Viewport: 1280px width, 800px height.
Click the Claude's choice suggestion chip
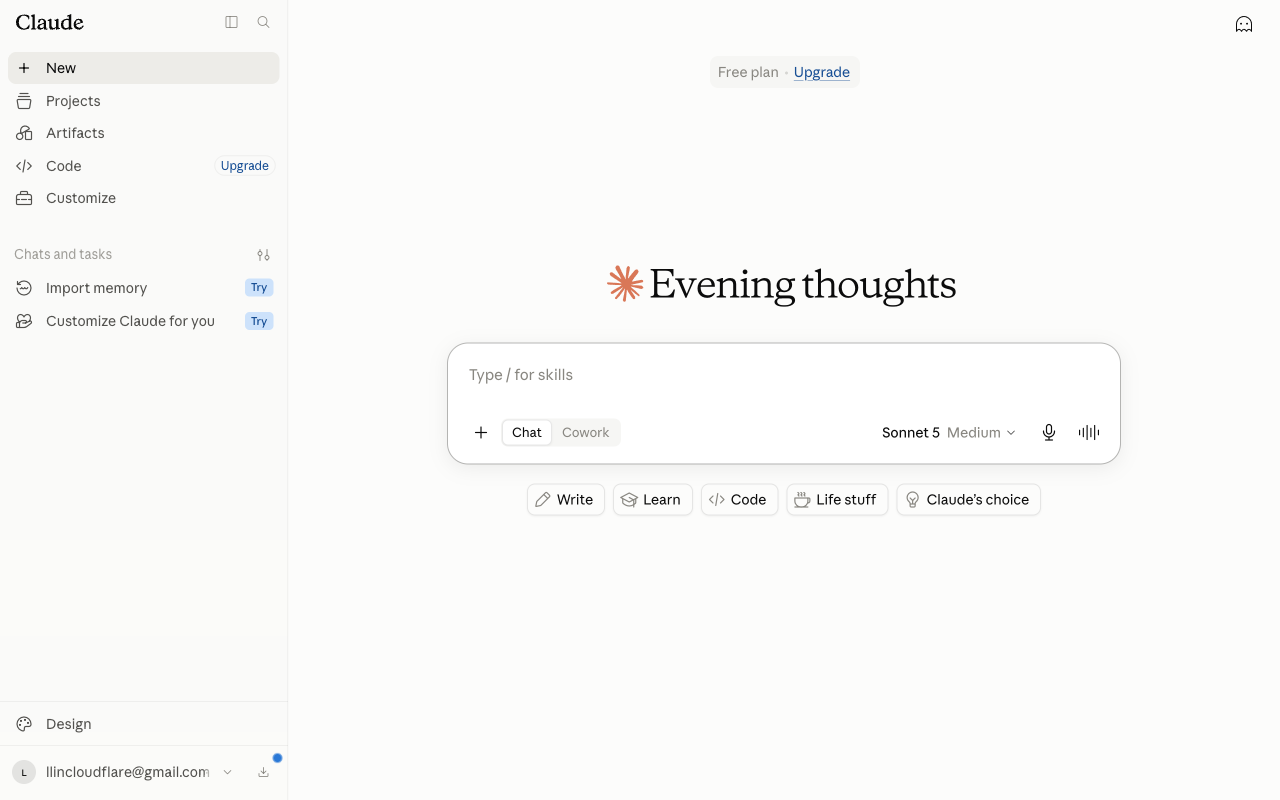point(969,500)
